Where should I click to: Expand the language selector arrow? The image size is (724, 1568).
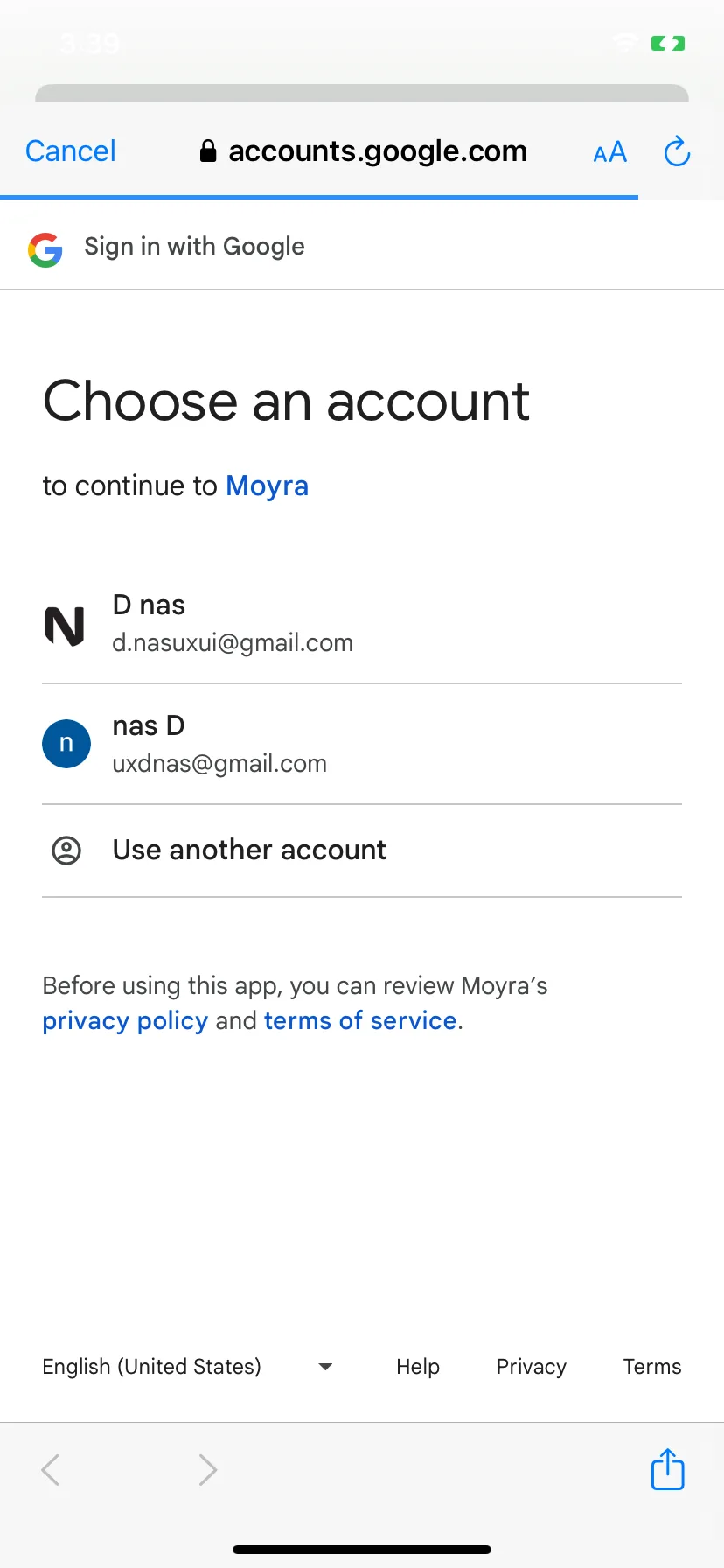[325, 1367]
